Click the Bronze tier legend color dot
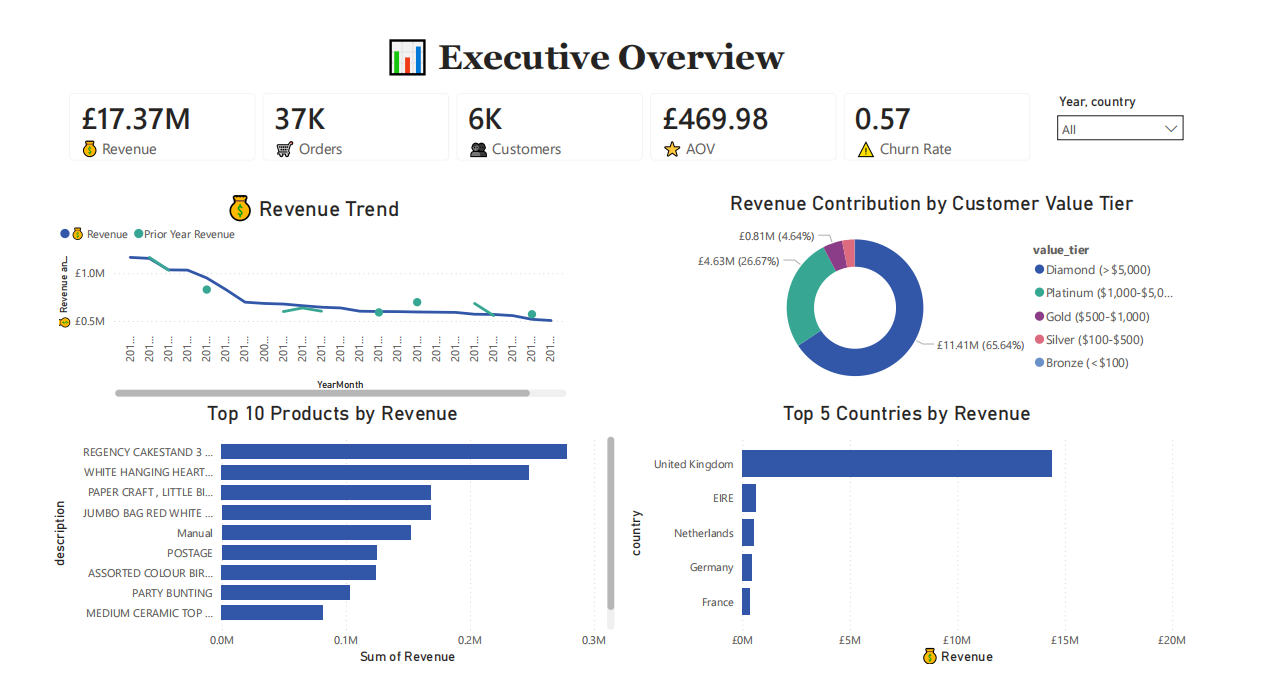The height and width of the screenshot is (698, 1278). pos(1039,363)
